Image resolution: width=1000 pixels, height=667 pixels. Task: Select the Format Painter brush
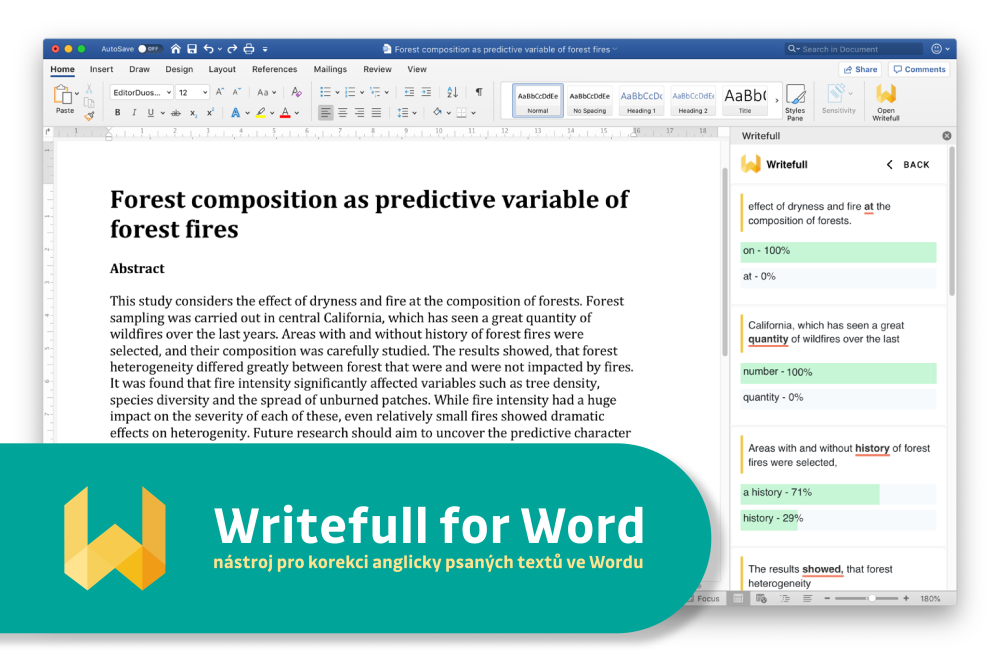pyautogui.click(x=89, y=115)
